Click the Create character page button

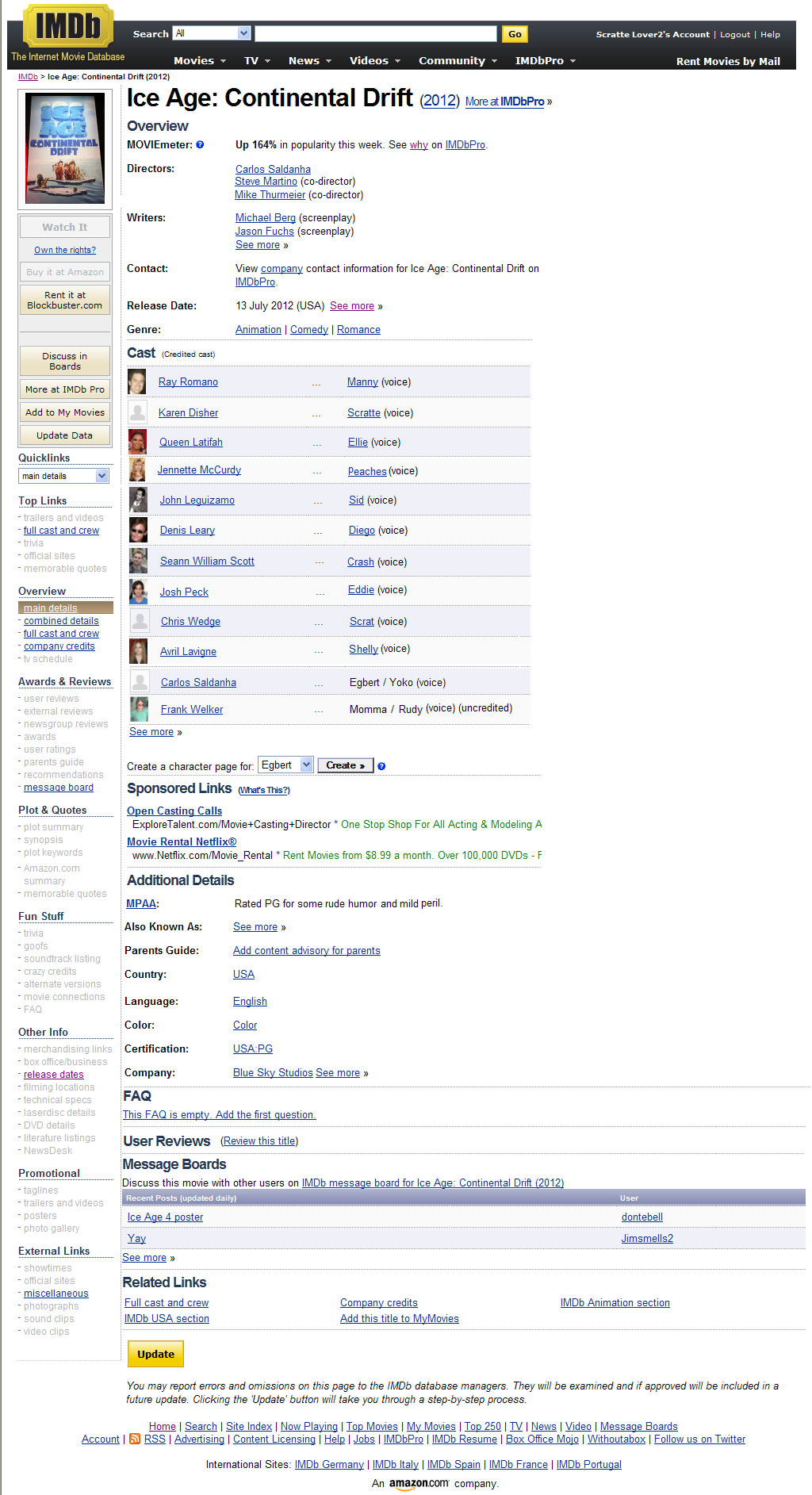coord(345,765)
